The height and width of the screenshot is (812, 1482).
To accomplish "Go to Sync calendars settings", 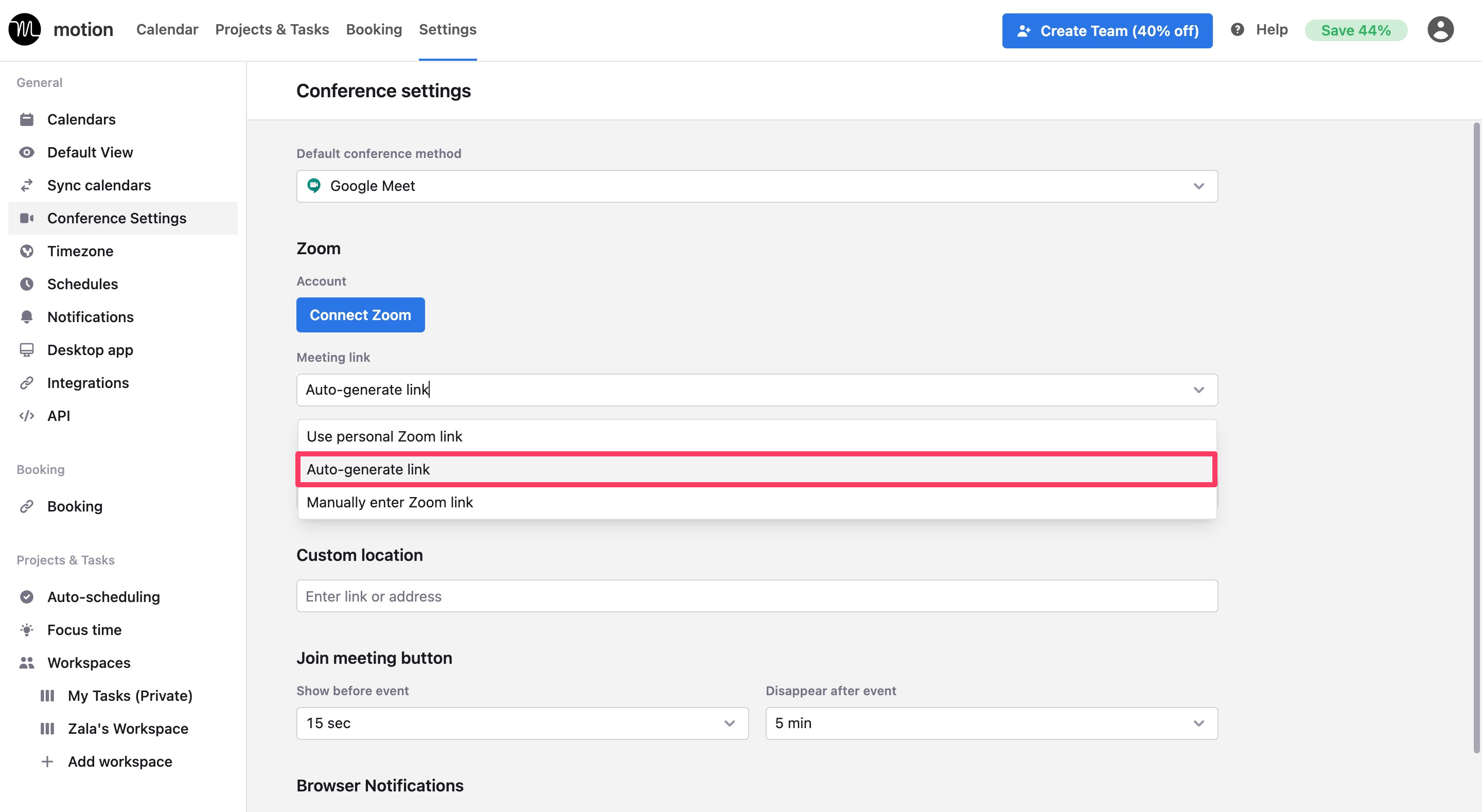I will coord(122,185).
